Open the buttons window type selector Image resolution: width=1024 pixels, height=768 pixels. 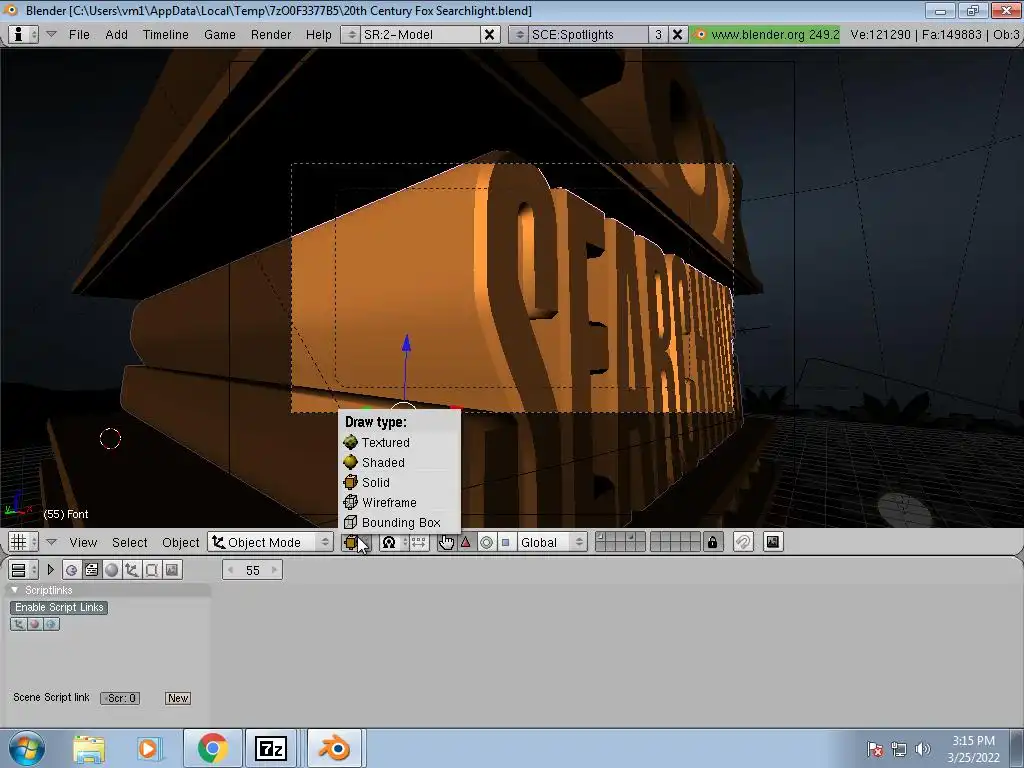[24, 570]
